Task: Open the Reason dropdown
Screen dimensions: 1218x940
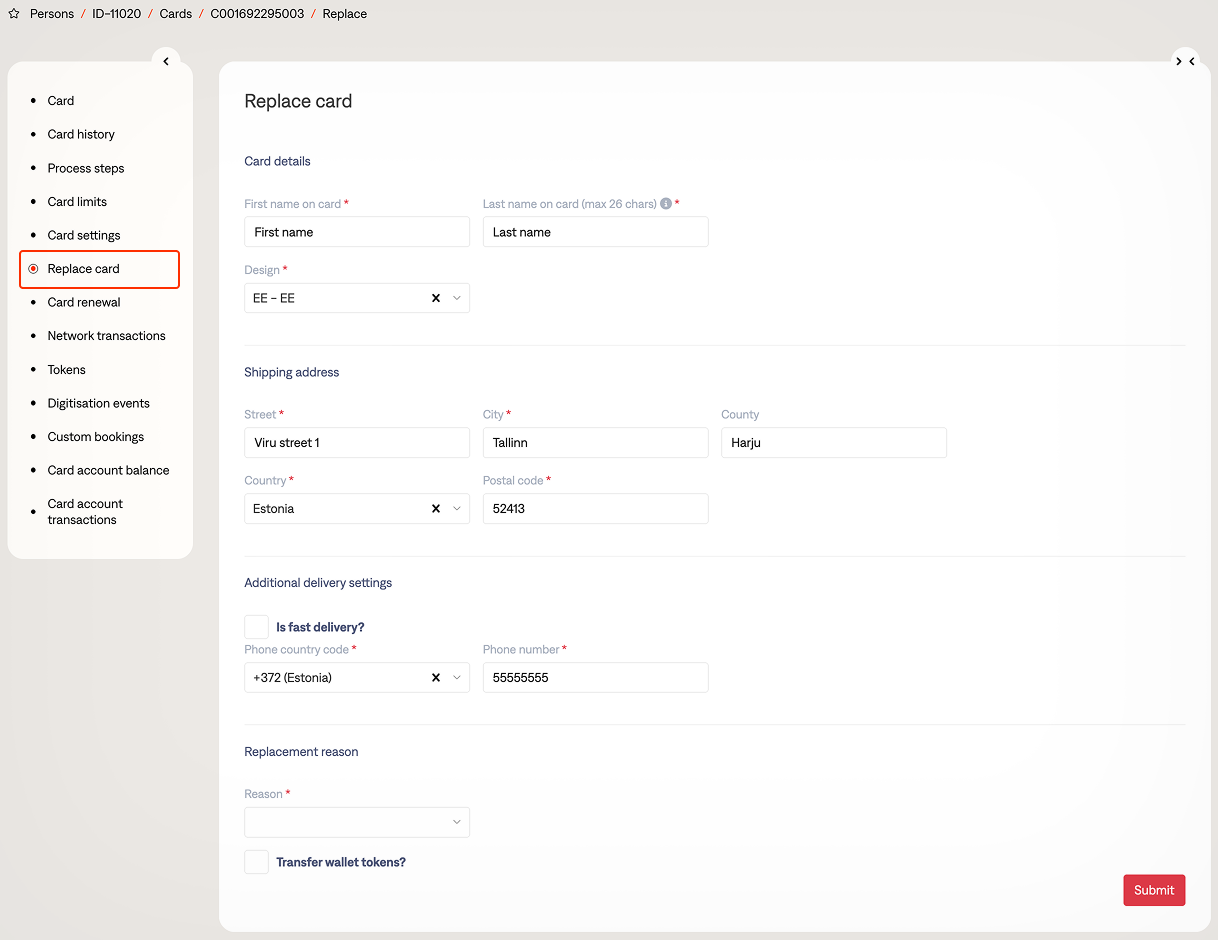Action: [x=356, y=822]
